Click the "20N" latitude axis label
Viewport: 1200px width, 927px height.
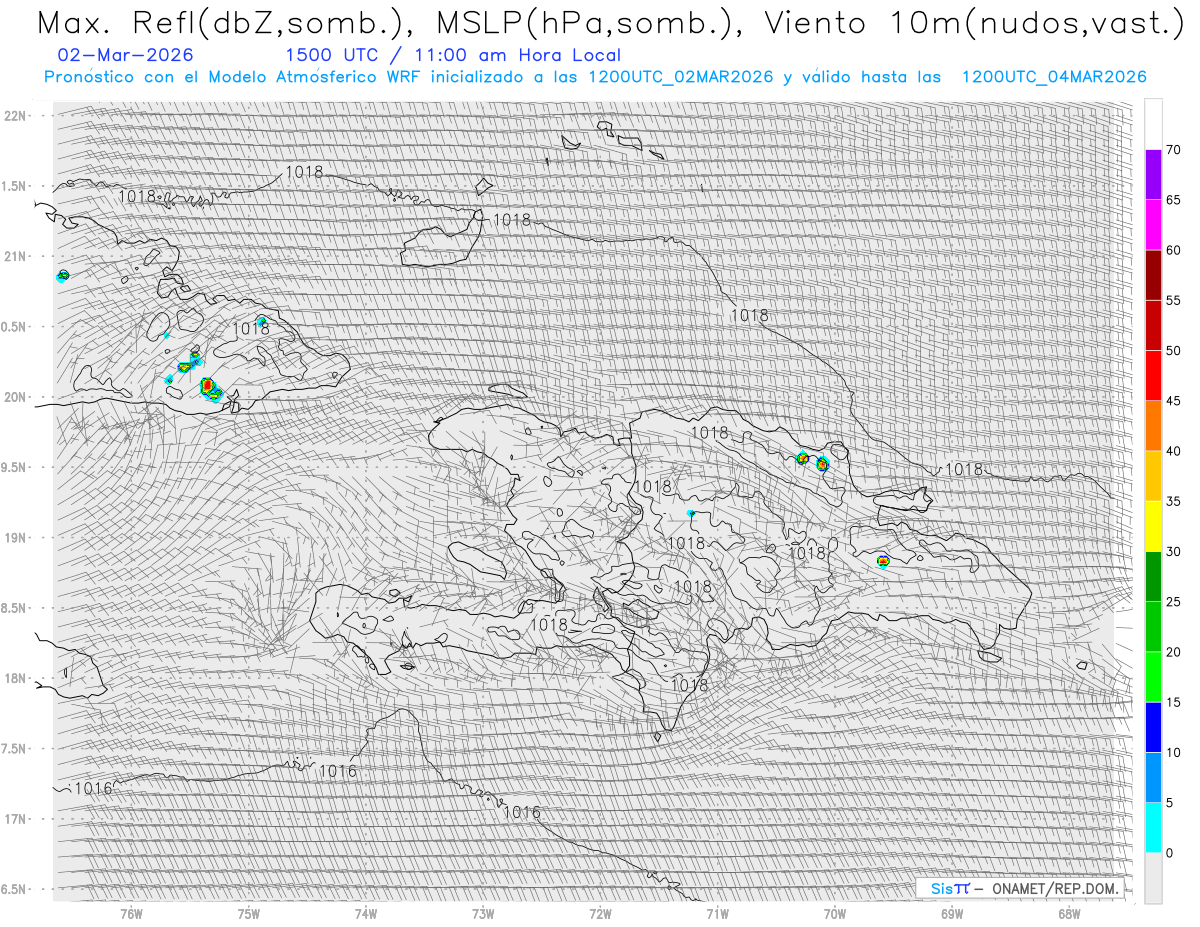click(14, 397)
